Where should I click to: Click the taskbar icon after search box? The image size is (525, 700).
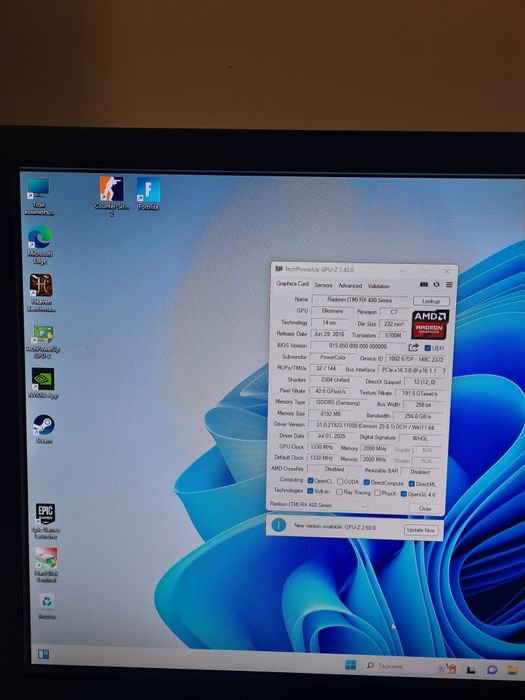(x=447, y=668)
